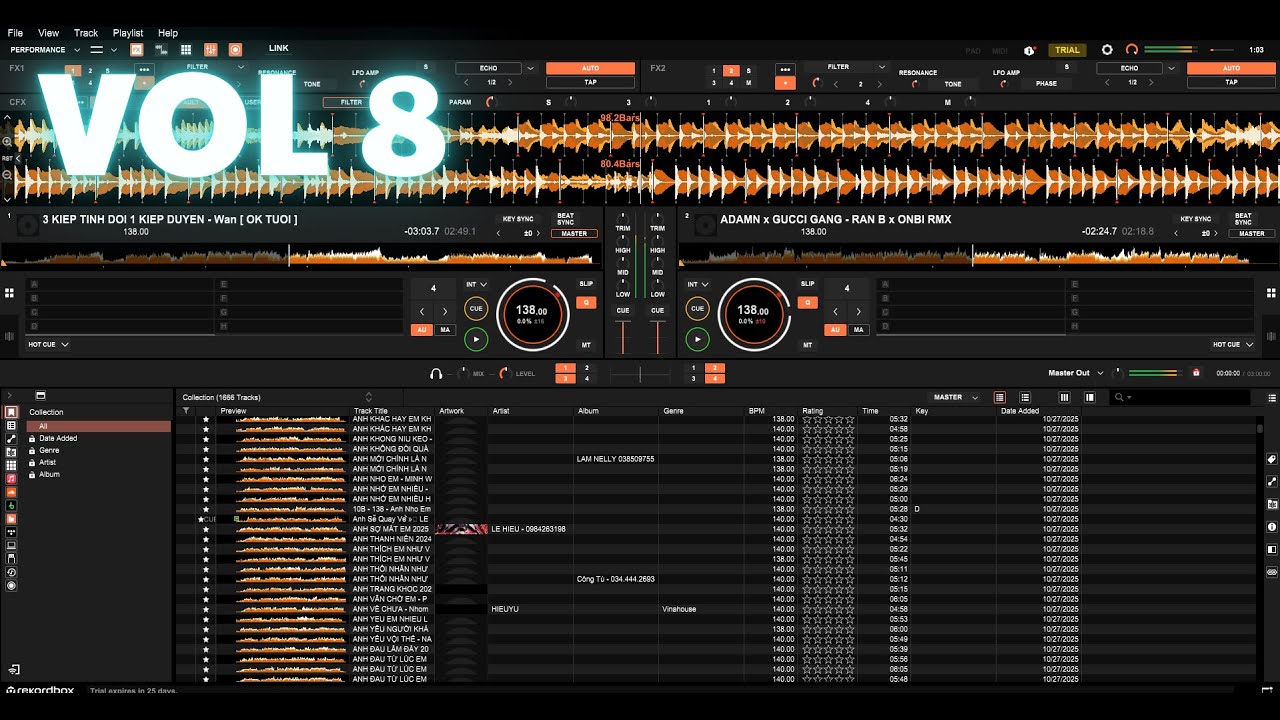This screenshot has width=1280, height=720.
Task: Toggle deck 1 quantize Q button
Action: point(586,302)
